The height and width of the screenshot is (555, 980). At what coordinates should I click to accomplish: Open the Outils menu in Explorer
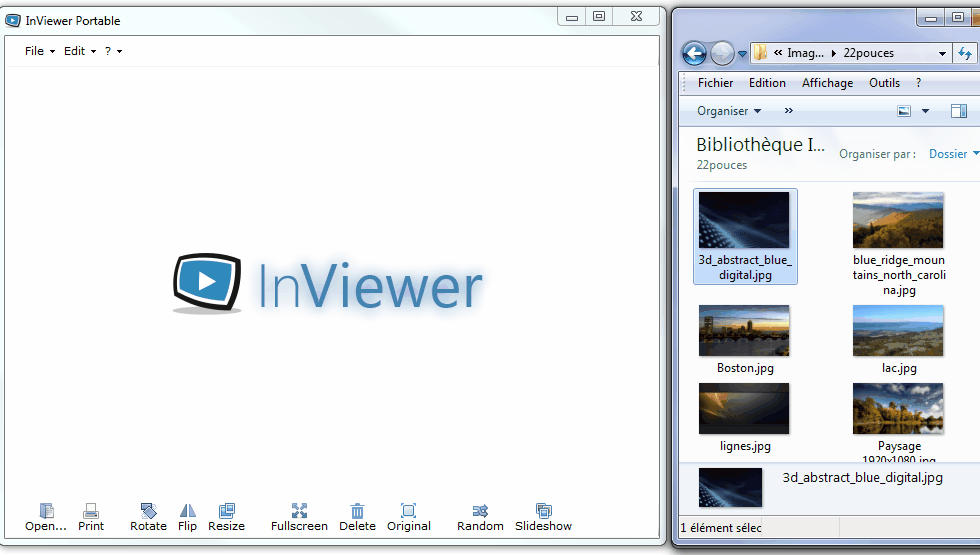pyautogui.click(x=884, y=83)
